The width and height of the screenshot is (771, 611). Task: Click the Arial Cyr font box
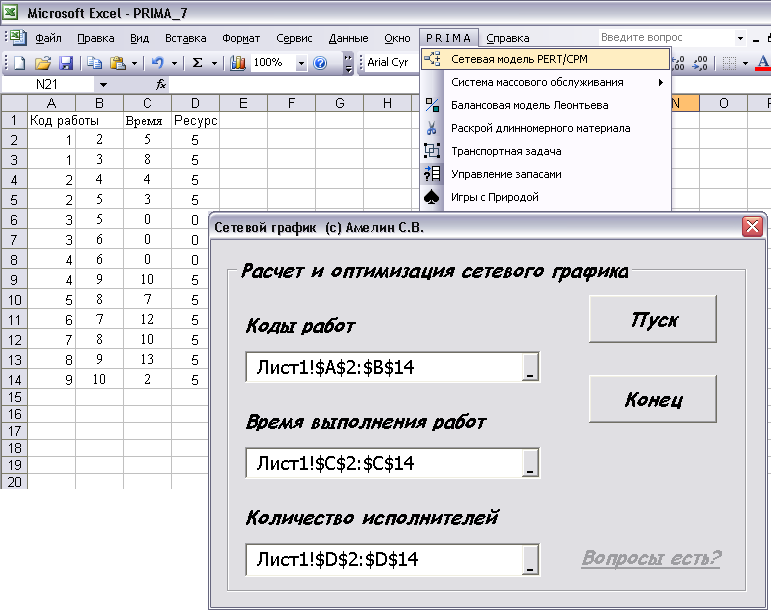pos(392,62)
